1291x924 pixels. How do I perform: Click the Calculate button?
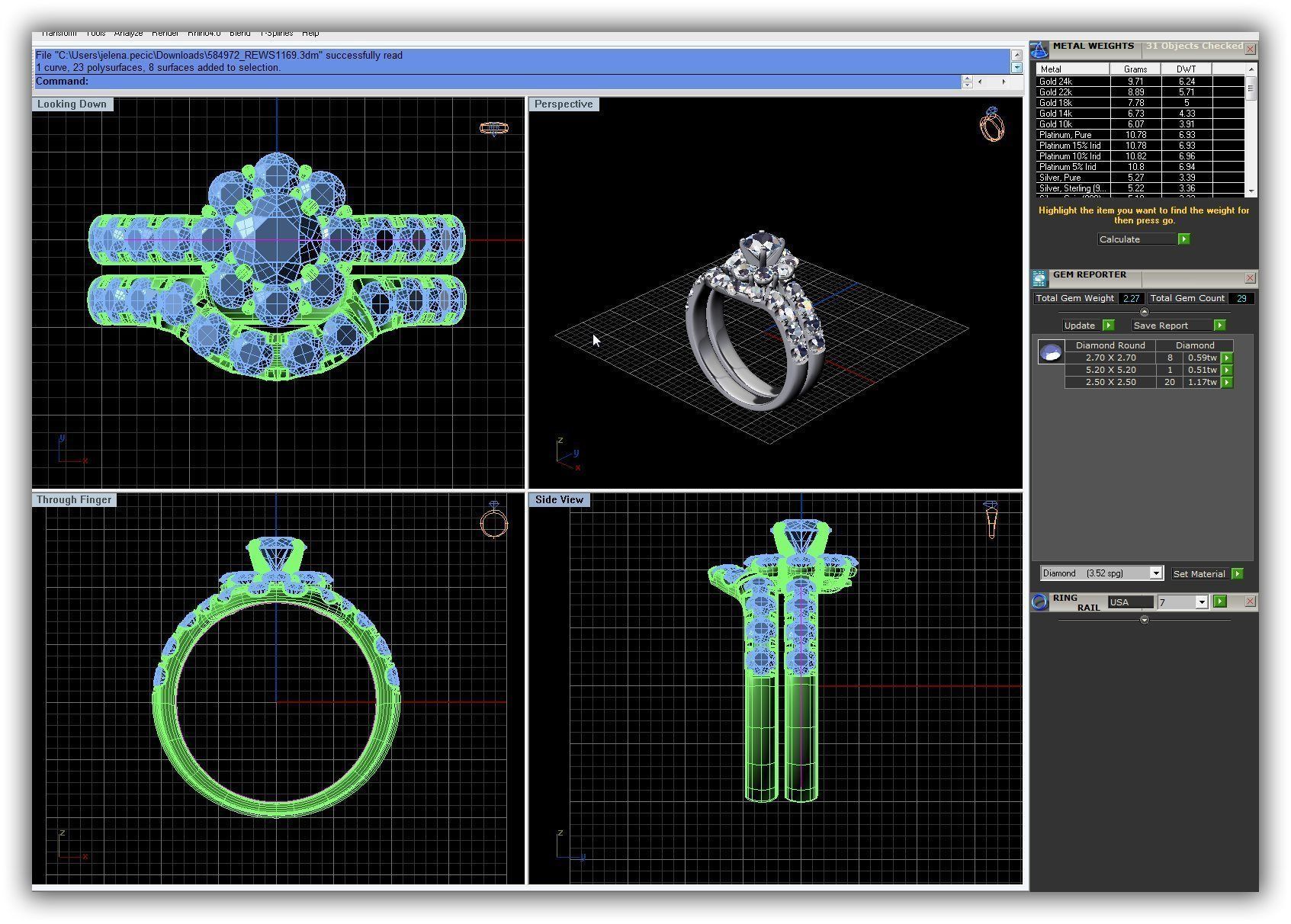coord(1137,239)
